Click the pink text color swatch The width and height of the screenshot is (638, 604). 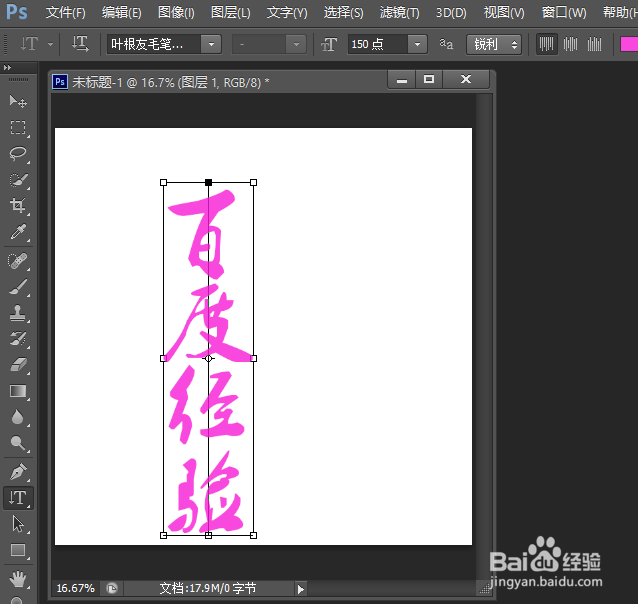(629, 44)
